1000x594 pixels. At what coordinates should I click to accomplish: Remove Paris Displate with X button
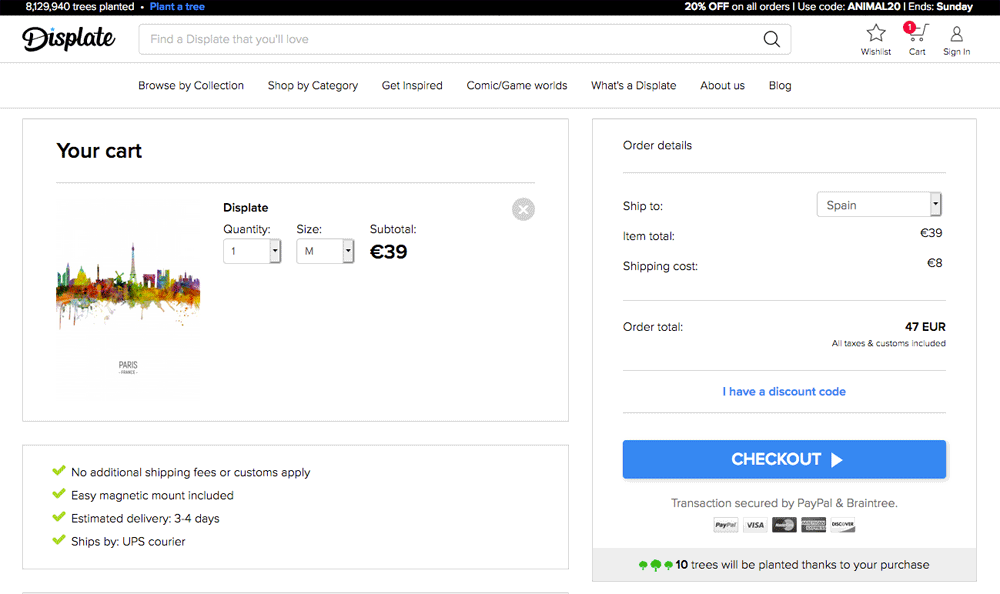click(x=523, y=209)
